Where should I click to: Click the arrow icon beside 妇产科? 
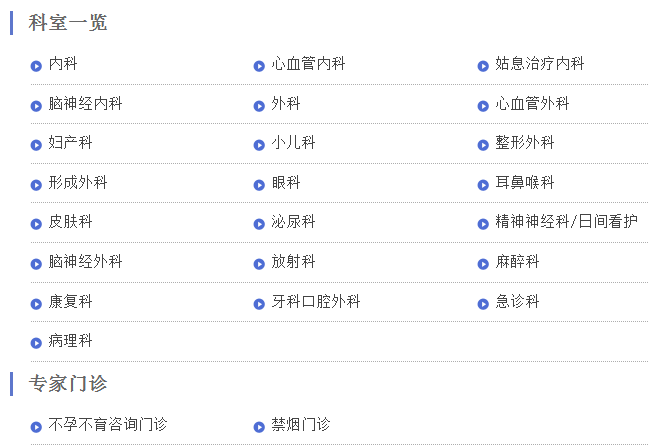point(36,145)
